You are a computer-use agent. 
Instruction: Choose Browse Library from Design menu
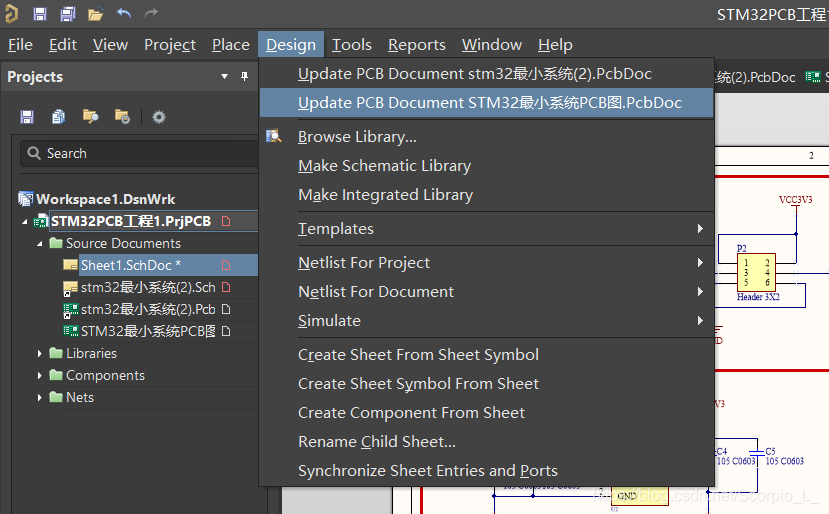[357, 137]
